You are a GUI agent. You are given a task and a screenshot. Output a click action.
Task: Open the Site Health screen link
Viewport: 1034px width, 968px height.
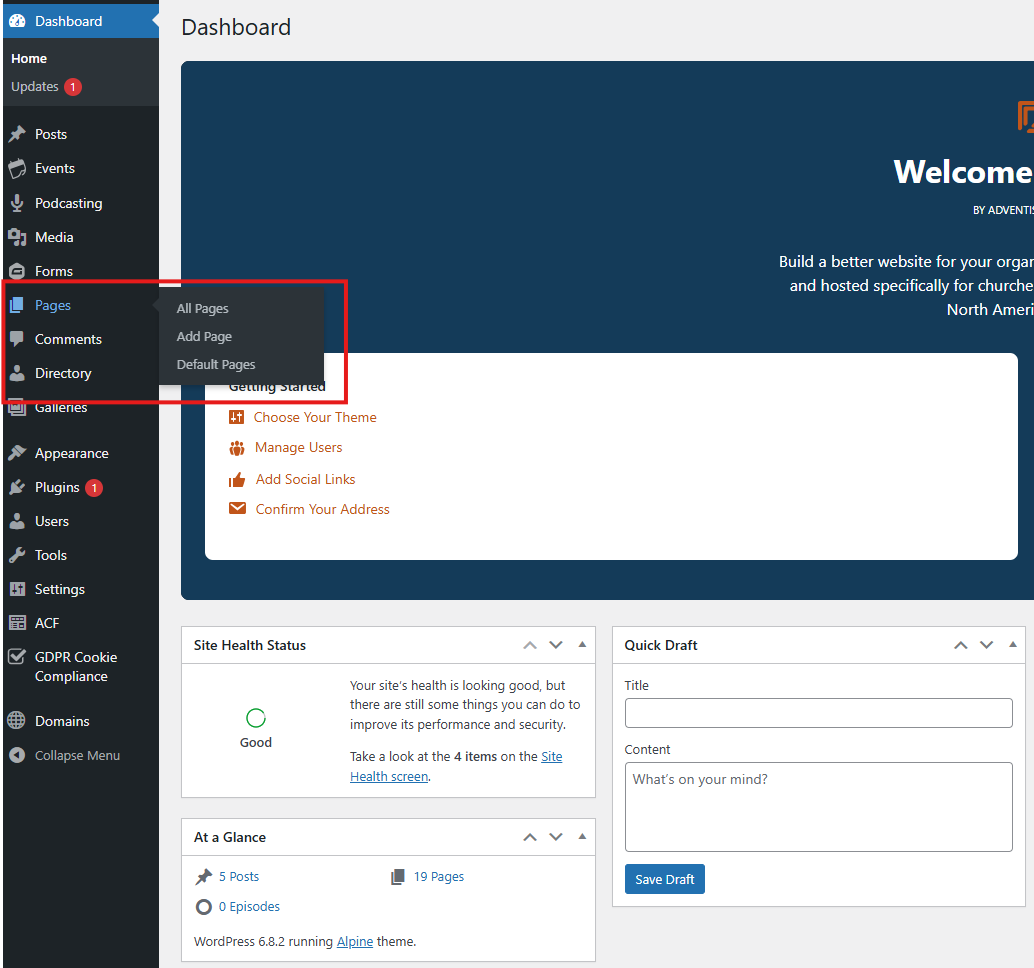456,766
